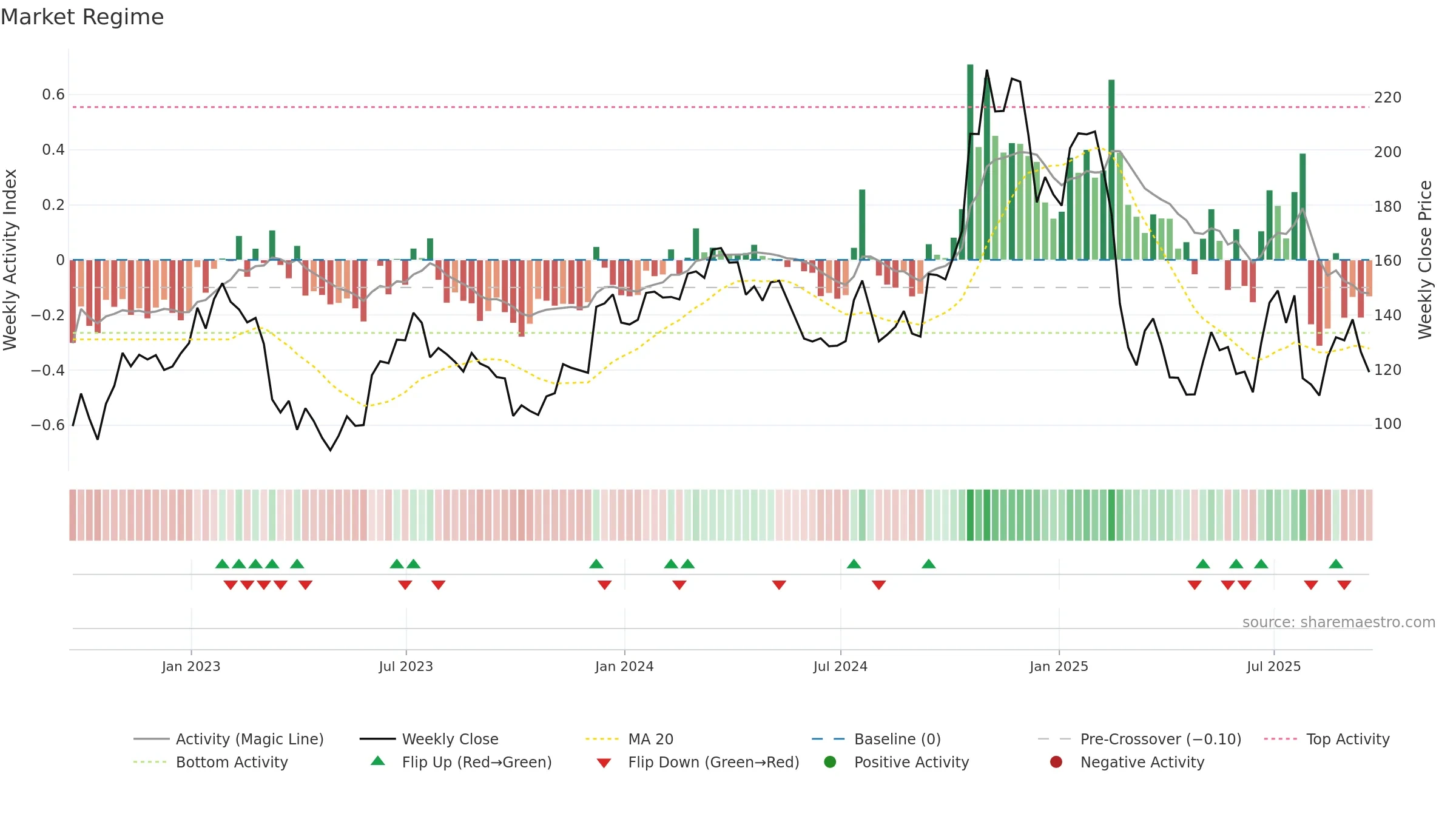The height and width of the screenshot is (819, 1456).
Task: Click the 0.6 left axis tick label
Action: tap(53, 95)
